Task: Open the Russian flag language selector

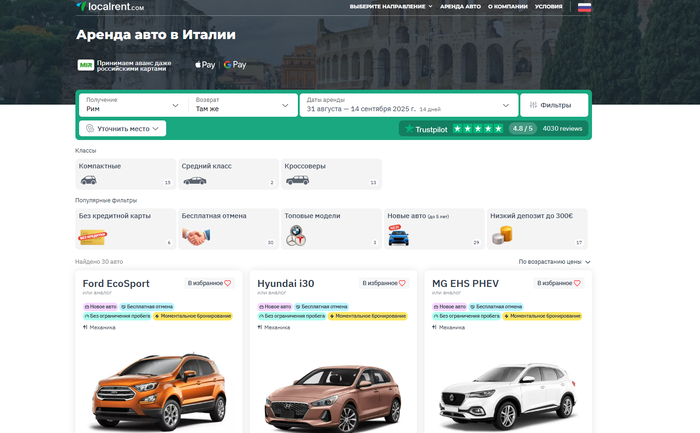Action: click(x=584, y=7)
